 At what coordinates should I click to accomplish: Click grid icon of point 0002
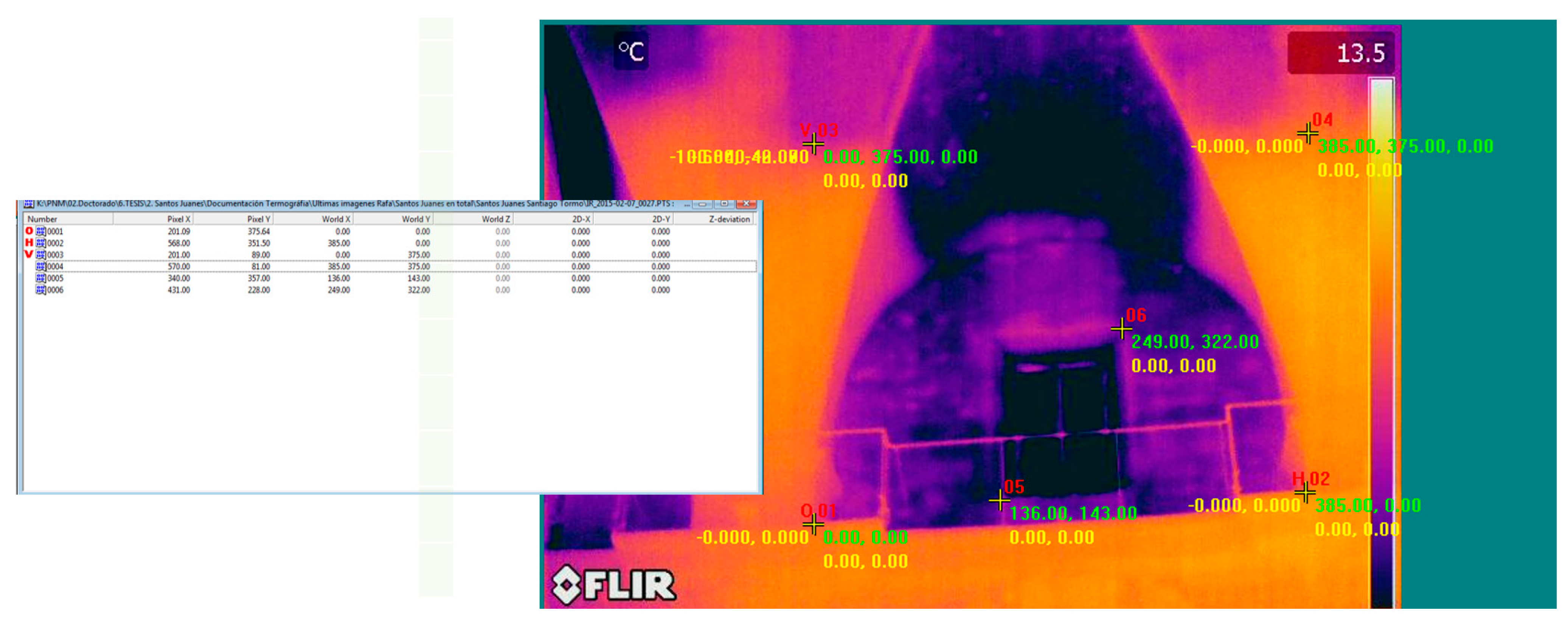point(41,243)
